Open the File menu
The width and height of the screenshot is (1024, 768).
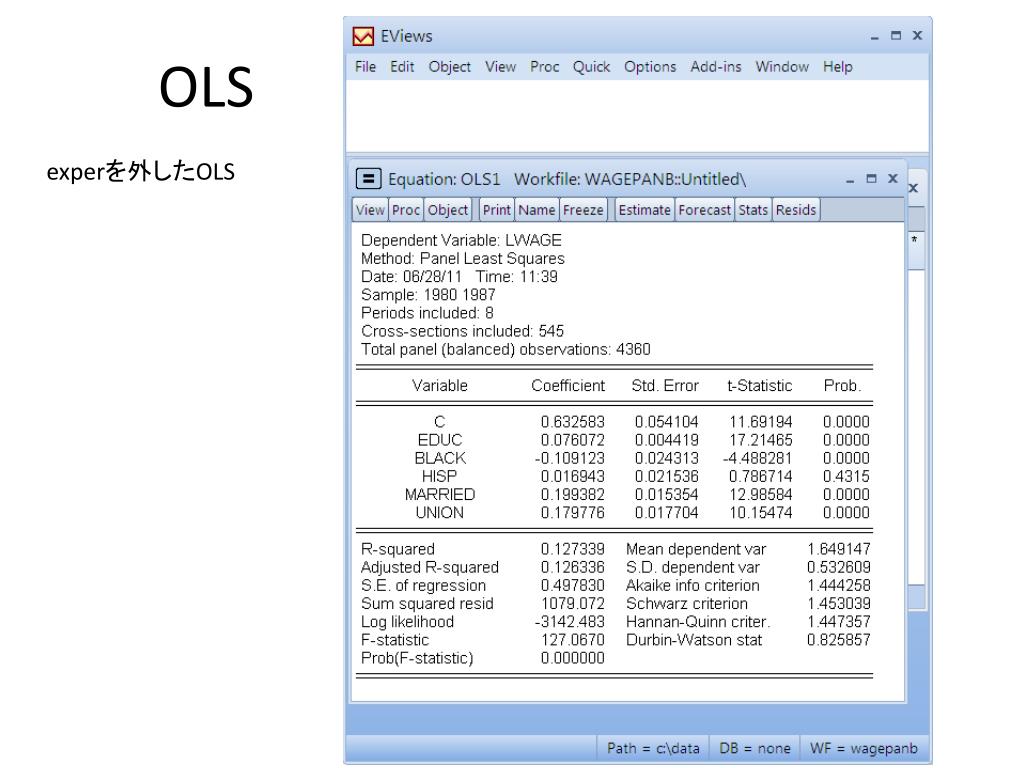click(365, 67)
